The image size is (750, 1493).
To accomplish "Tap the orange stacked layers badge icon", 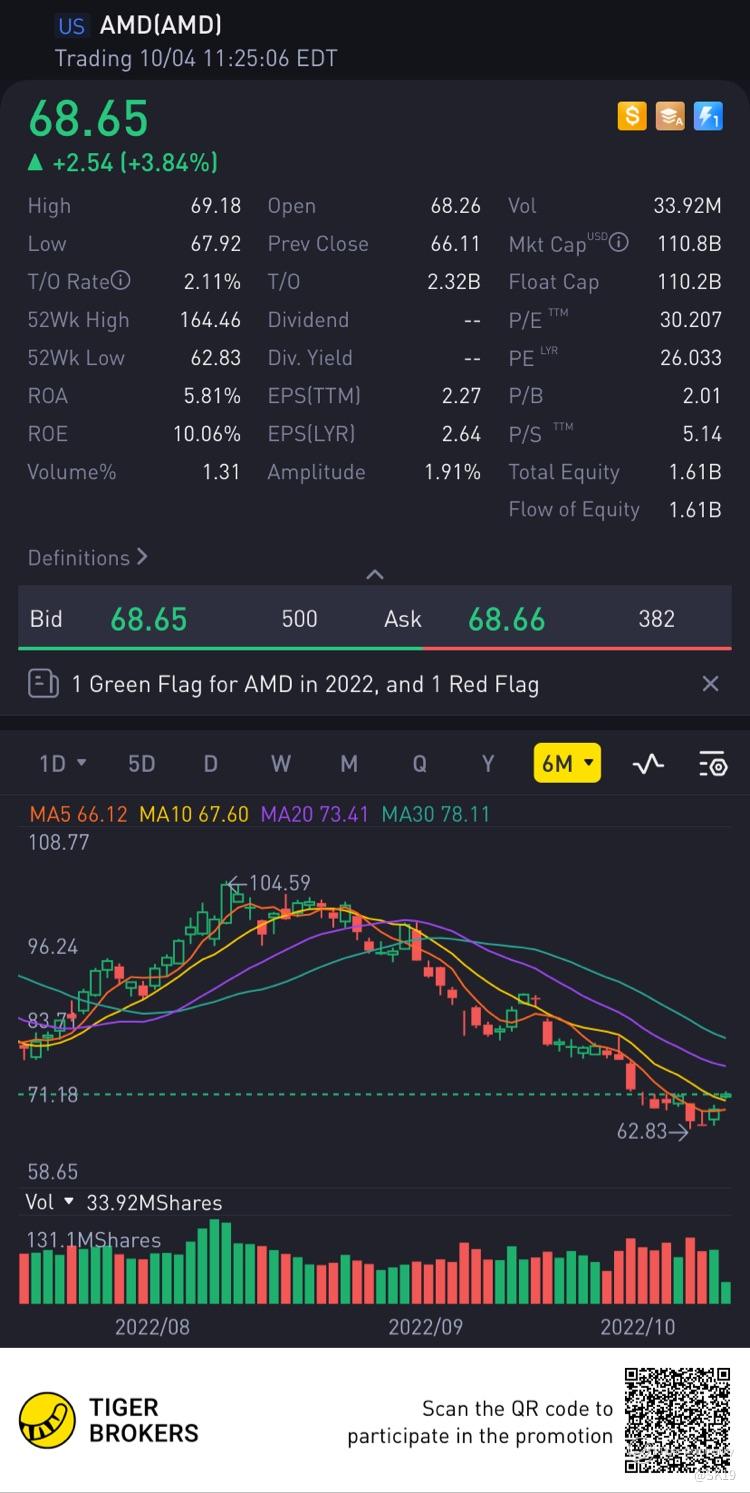I will [670, 116].
